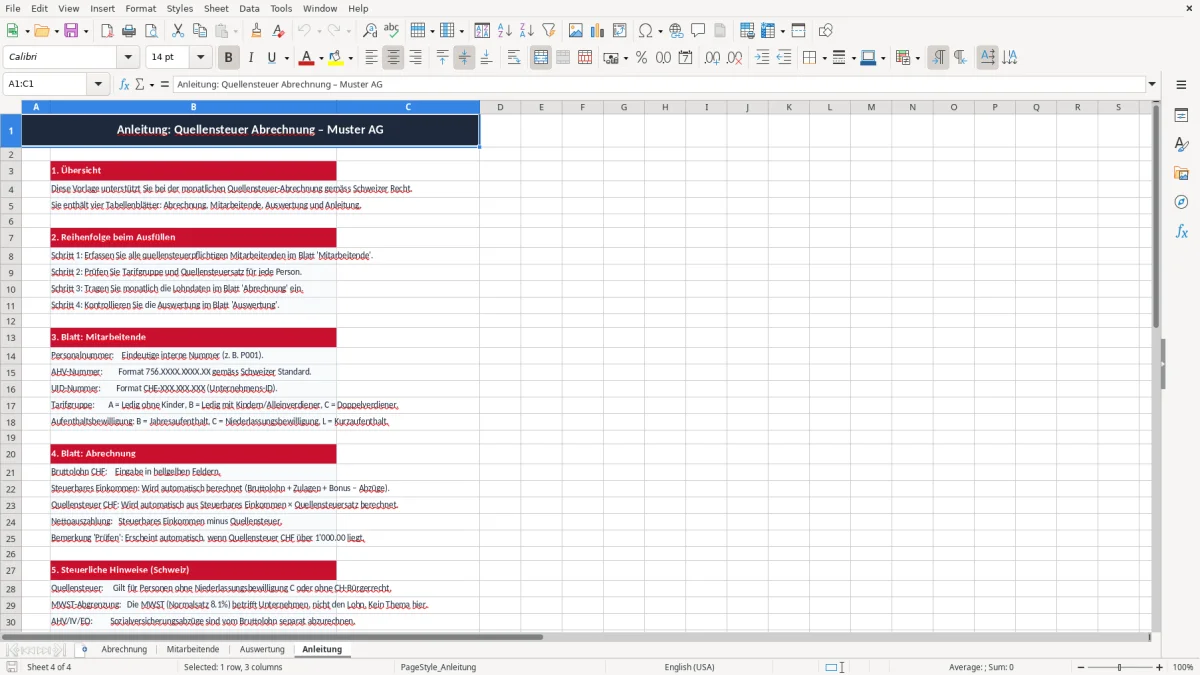
Task: Open the Draw Functions shapes icon
Action: [826, 31]
